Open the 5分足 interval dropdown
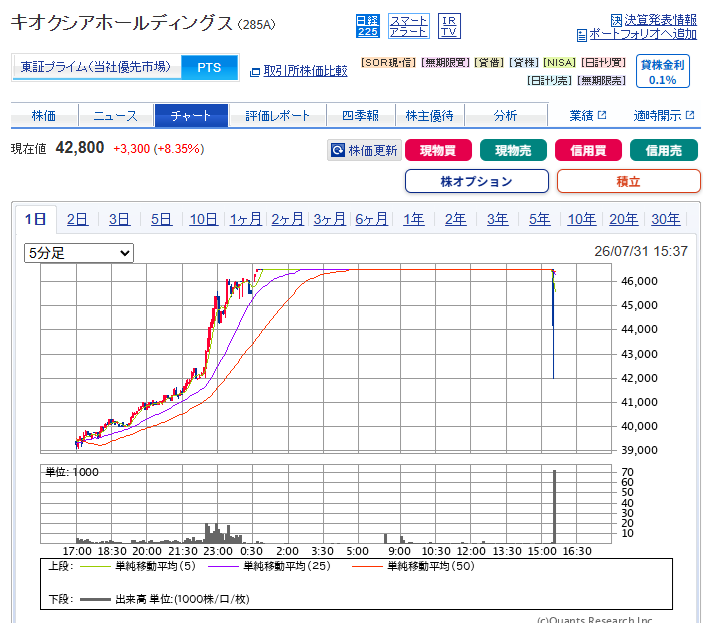Viewport: 703px width, 623px height. click(79, 253)
